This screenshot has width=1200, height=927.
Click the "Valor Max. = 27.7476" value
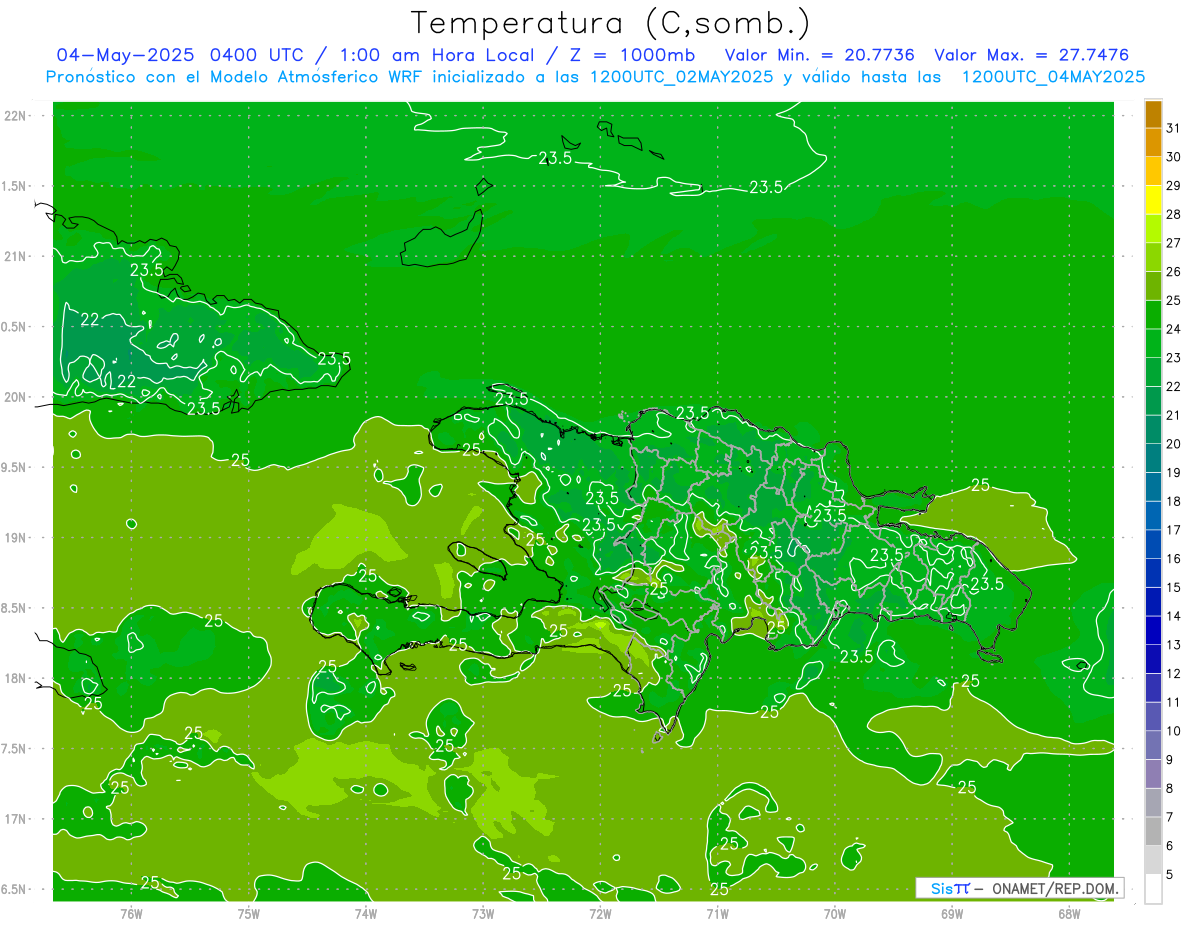click(1031, 54)
